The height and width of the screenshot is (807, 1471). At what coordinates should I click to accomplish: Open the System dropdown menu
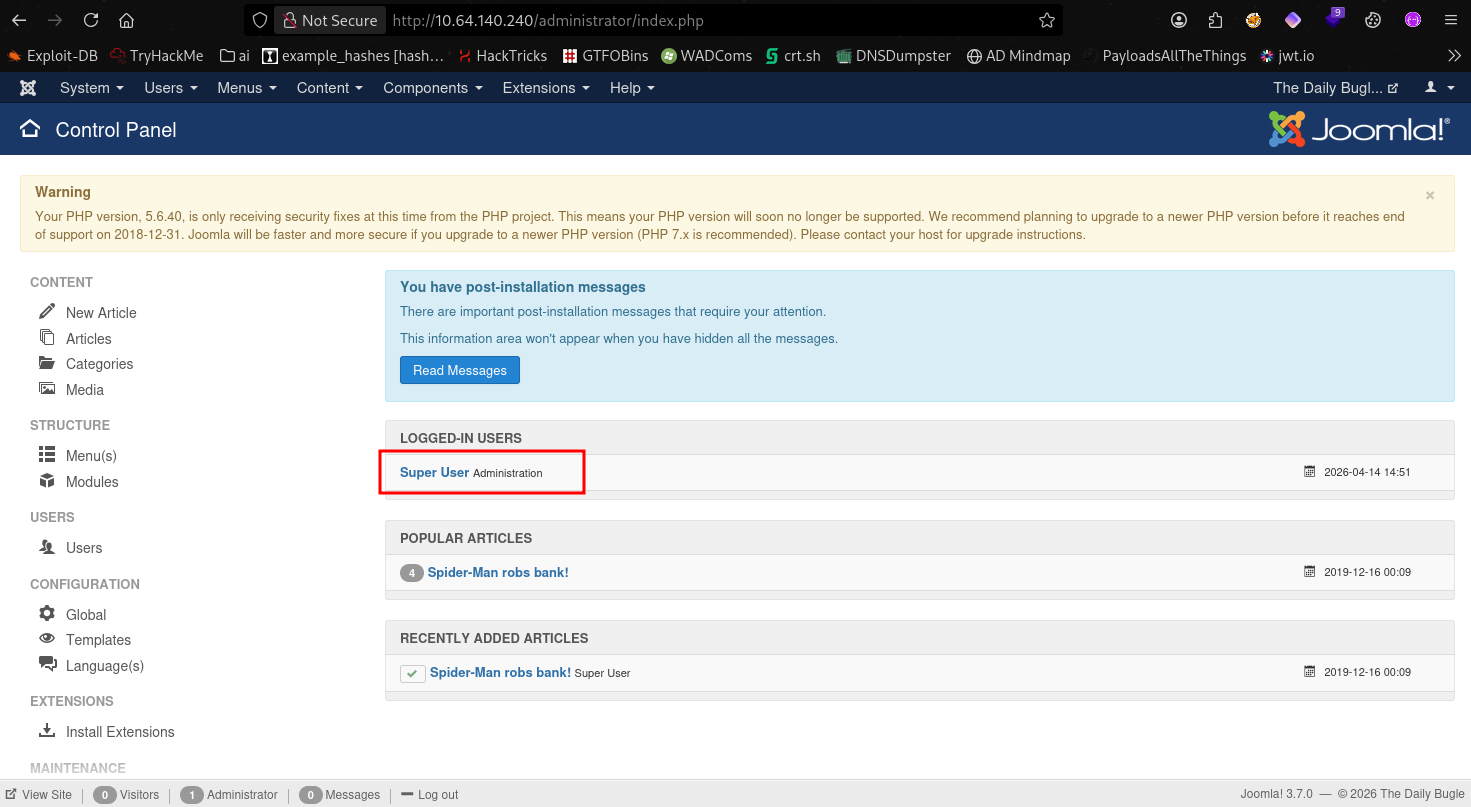click(92, 88)
